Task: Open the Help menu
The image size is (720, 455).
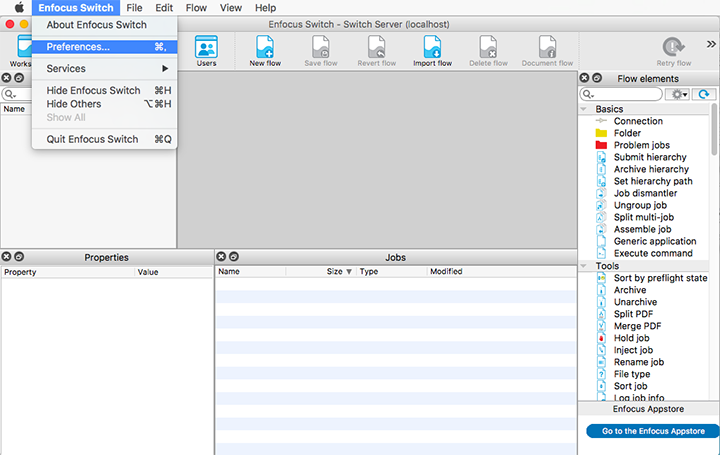Action: coord(265,8)
